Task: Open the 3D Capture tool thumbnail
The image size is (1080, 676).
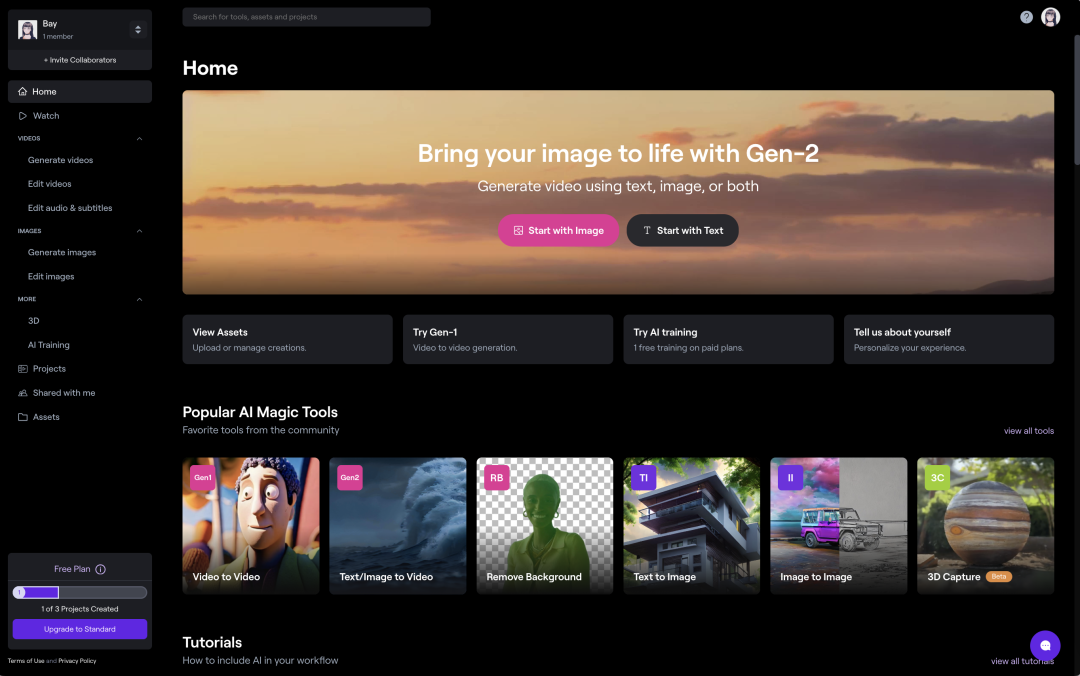Action: (986, 526)
